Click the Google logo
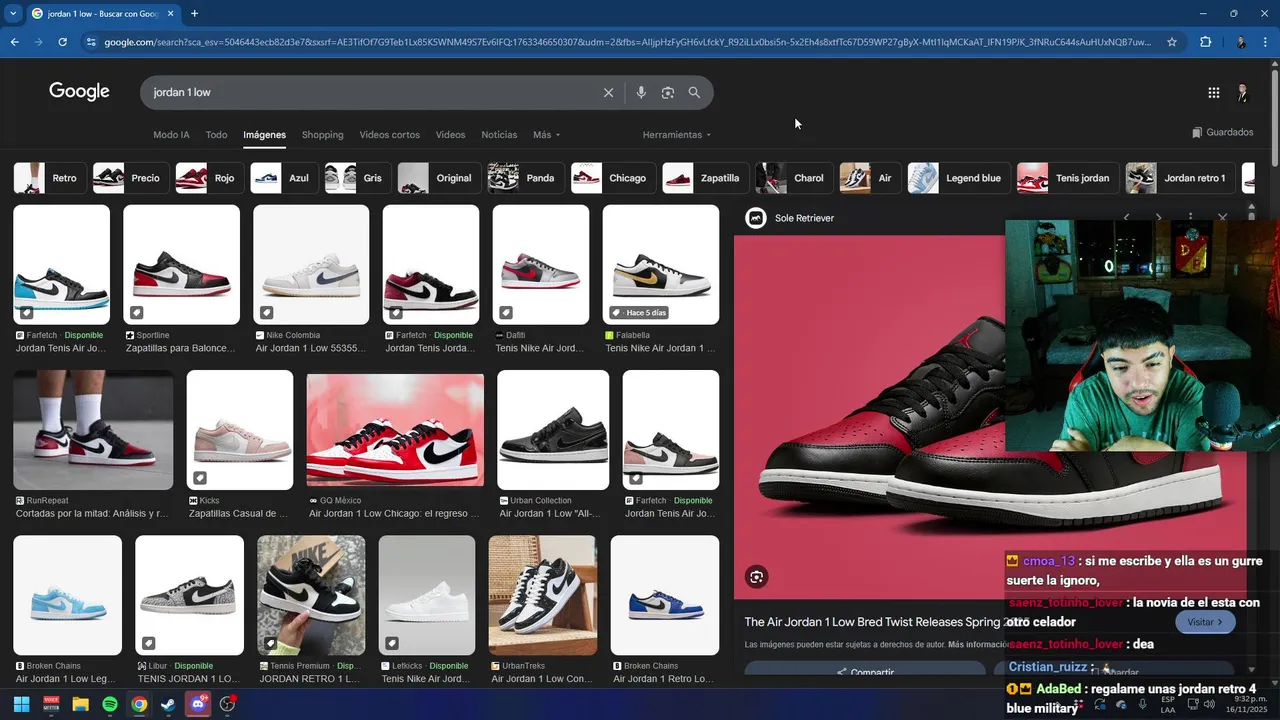 (79, 91)
